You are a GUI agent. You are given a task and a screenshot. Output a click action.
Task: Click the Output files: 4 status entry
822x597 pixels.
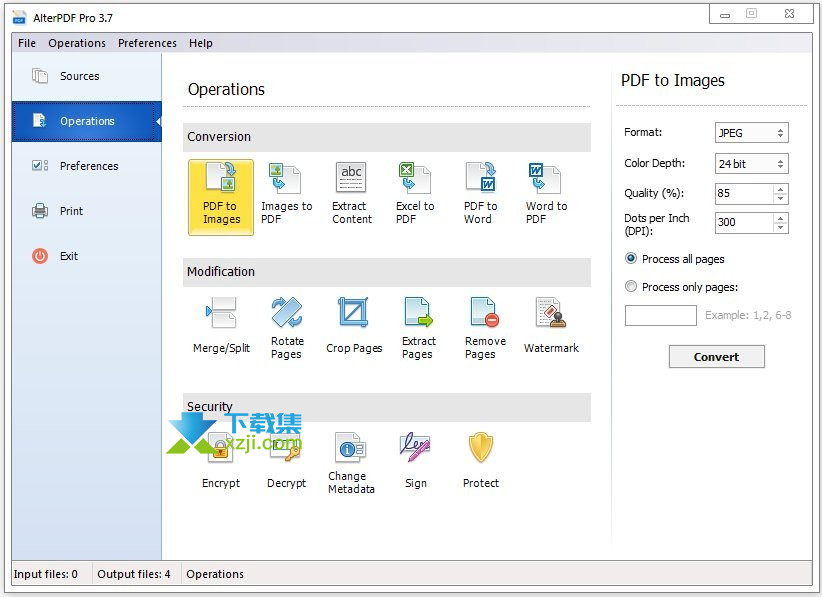click(134, 574)
